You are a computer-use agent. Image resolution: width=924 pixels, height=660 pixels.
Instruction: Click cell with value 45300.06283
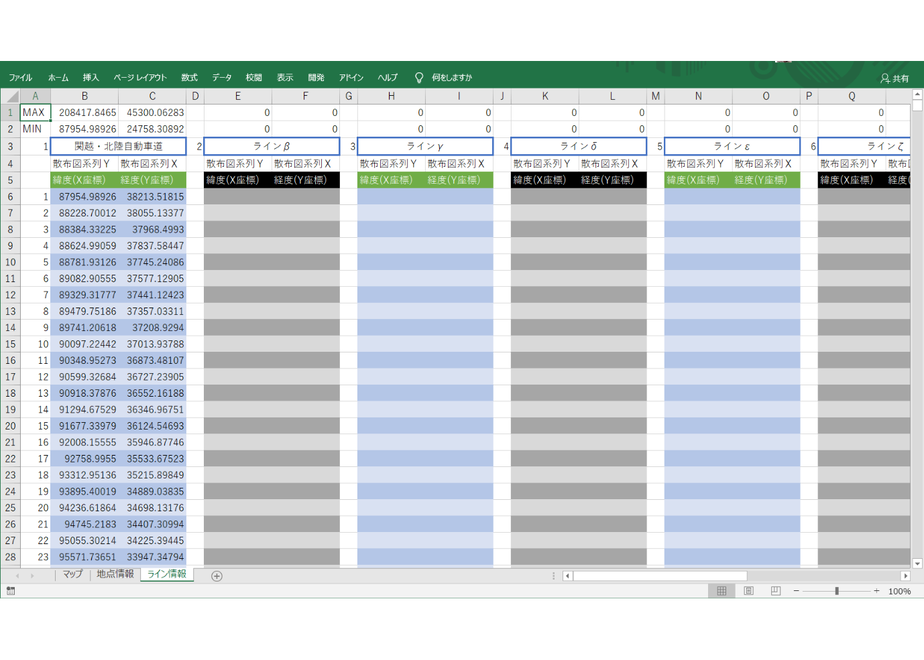(153, 112)
